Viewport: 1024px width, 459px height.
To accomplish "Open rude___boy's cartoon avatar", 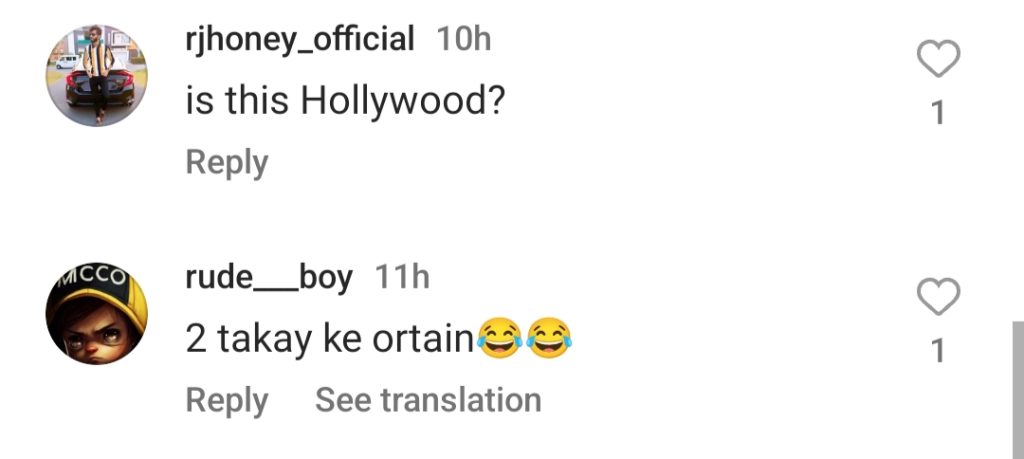I will coord(97,314).
